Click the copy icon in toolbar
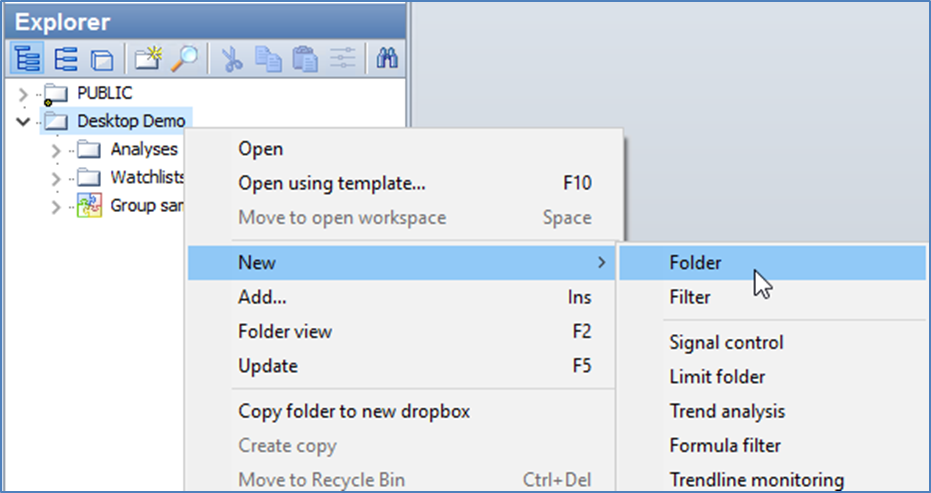Viewport: 931px width, 493px height. (x=268, y=60)
